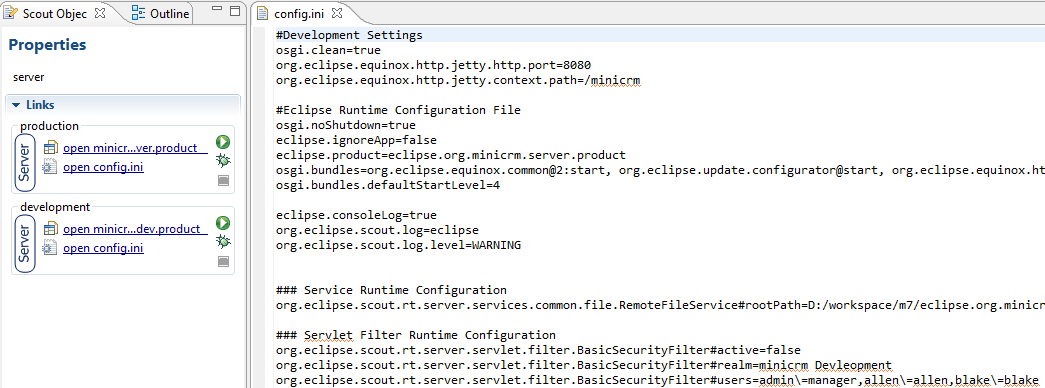
Task: Click the osgi.clean=true line
Action: (328, 50)
